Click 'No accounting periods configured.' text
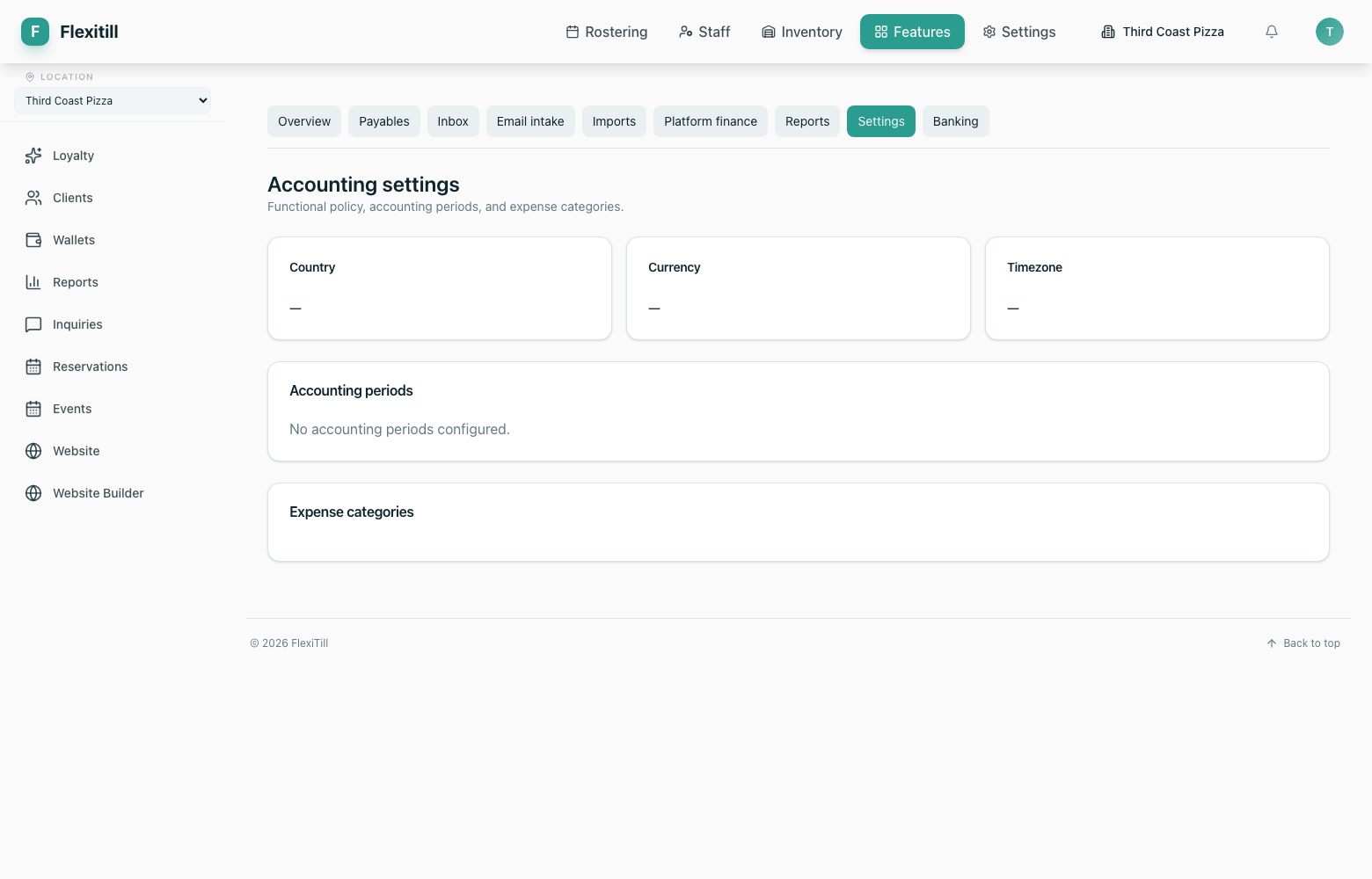 (x=399, y=429)
